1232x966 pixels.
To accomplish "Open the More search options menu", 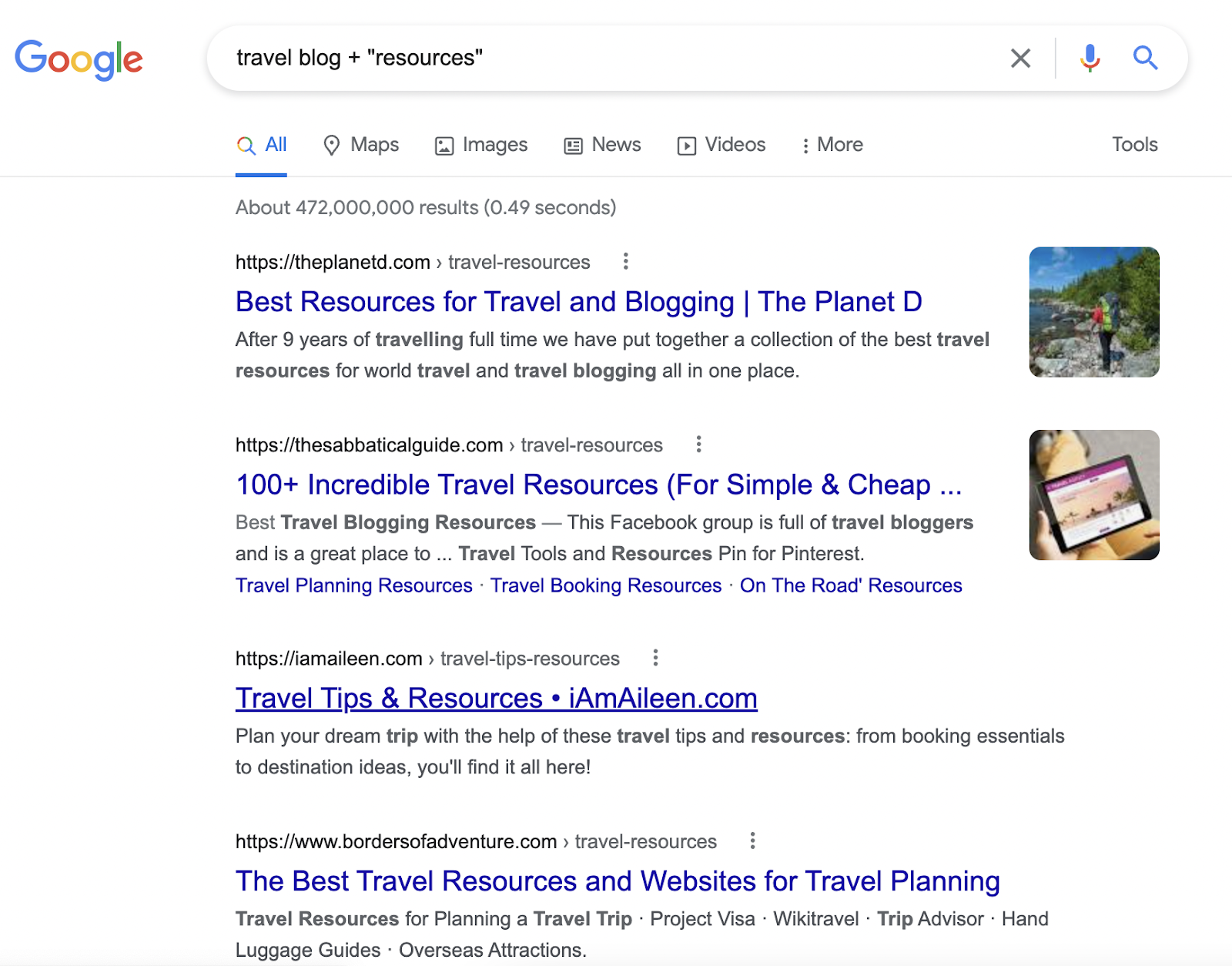I will coord(832,145).
